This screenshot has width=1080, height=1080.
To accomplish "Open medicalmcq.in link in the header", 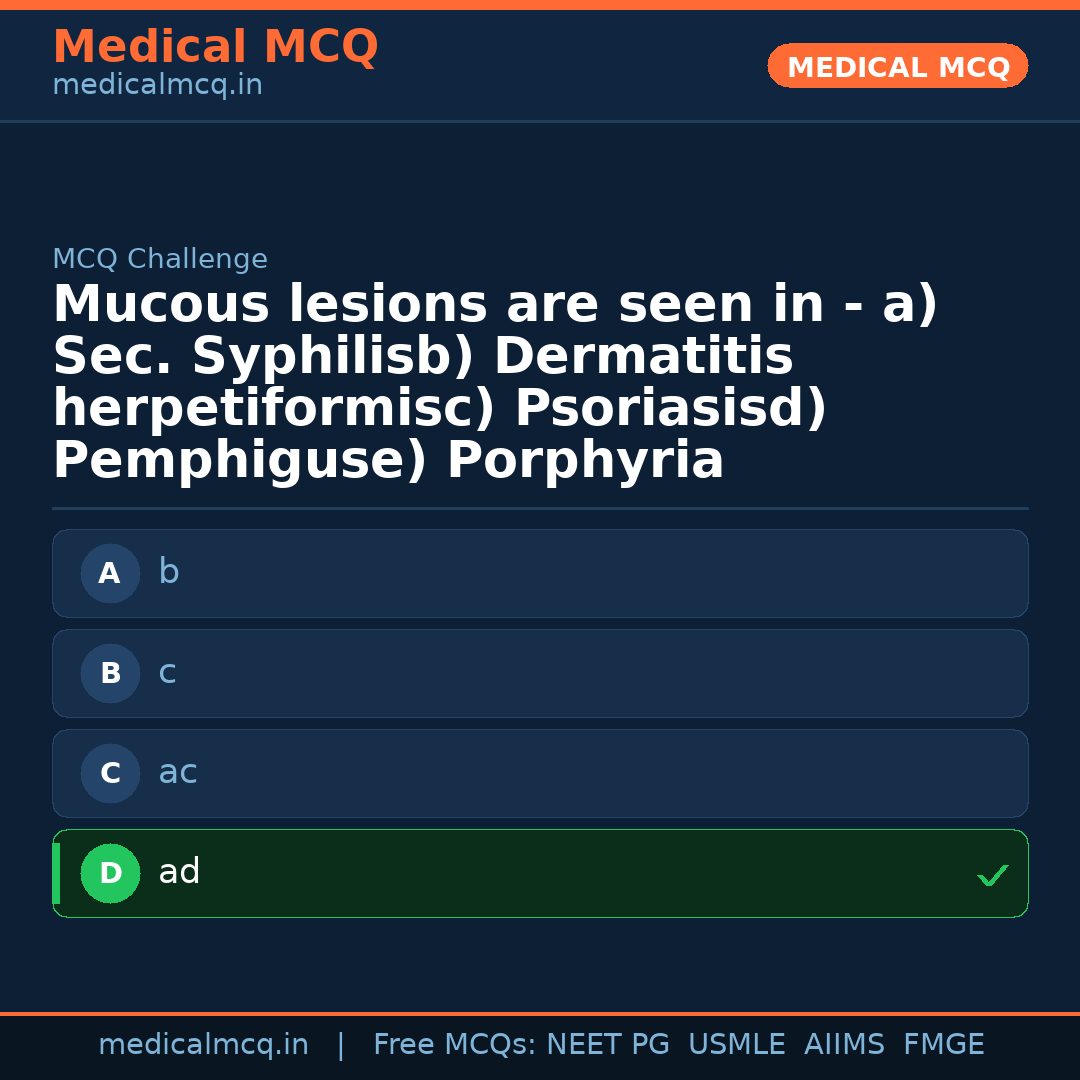I will [x=157, y=85].
